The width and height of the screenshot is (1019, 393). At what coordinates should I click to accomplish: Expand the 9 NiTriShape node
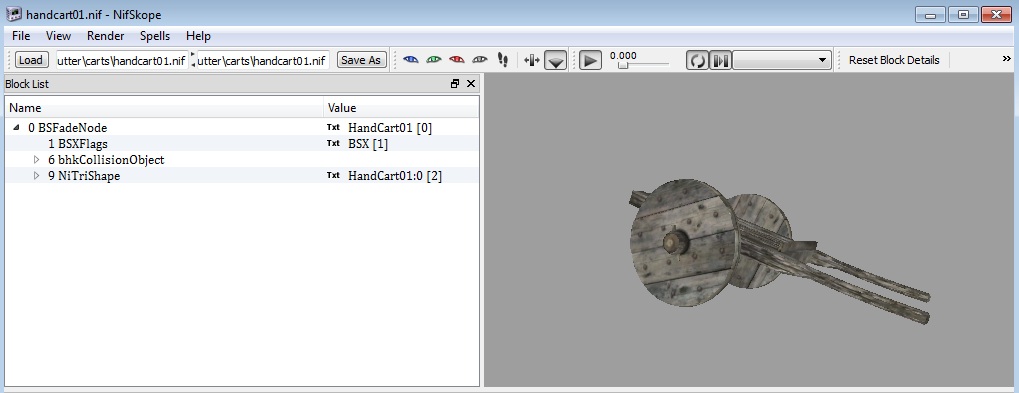tap(36, 175)
